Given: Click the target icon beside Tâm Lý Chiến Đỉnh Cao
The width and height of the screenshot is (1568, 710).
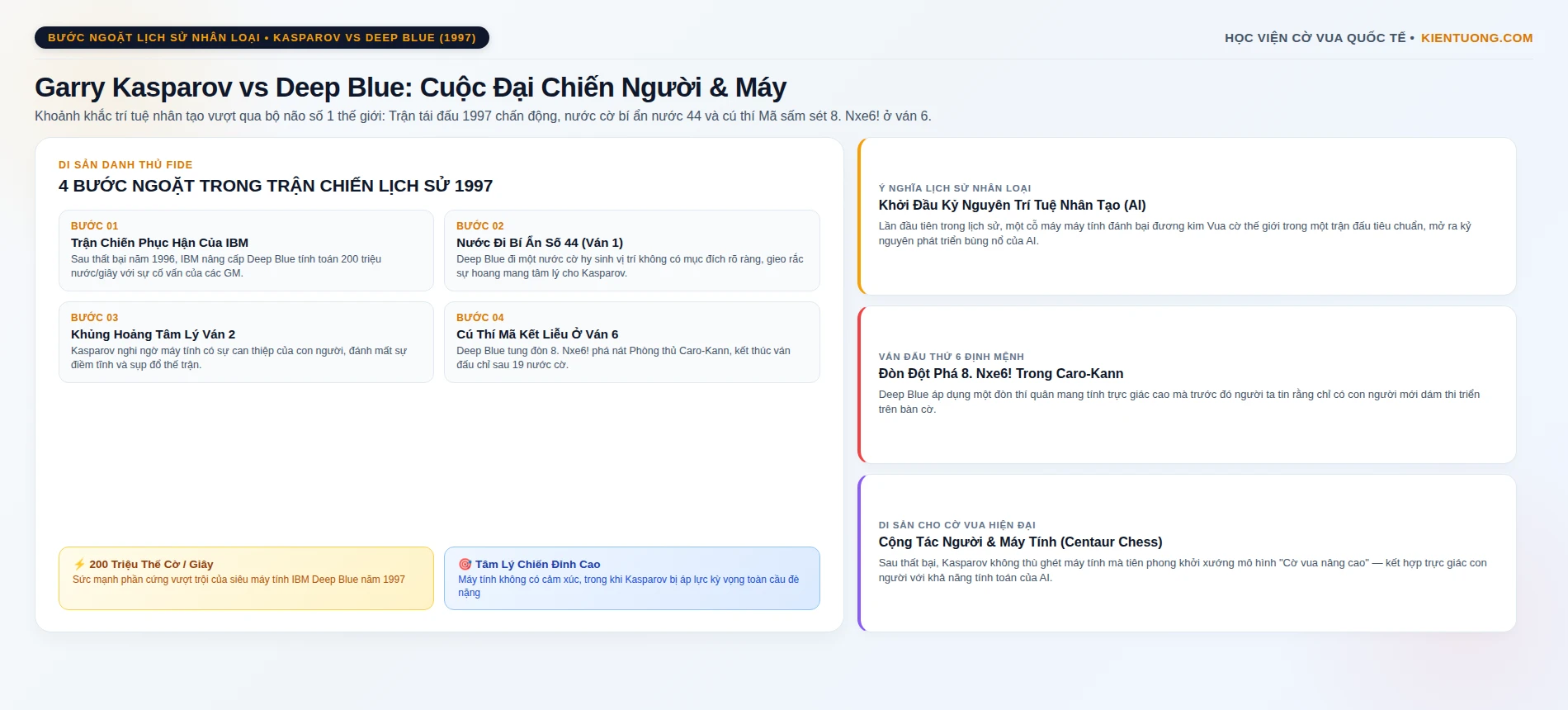Looking at the screenshot, I should (465, 565).
